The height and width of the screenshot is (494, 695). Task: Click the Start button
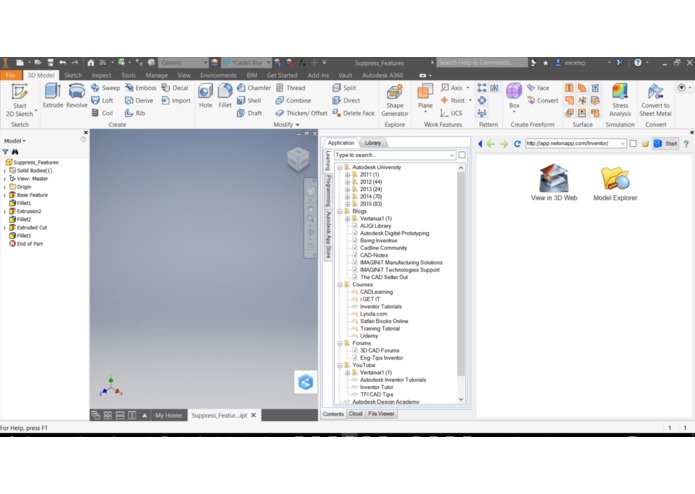pyautogui.click(x=666, y=144)
